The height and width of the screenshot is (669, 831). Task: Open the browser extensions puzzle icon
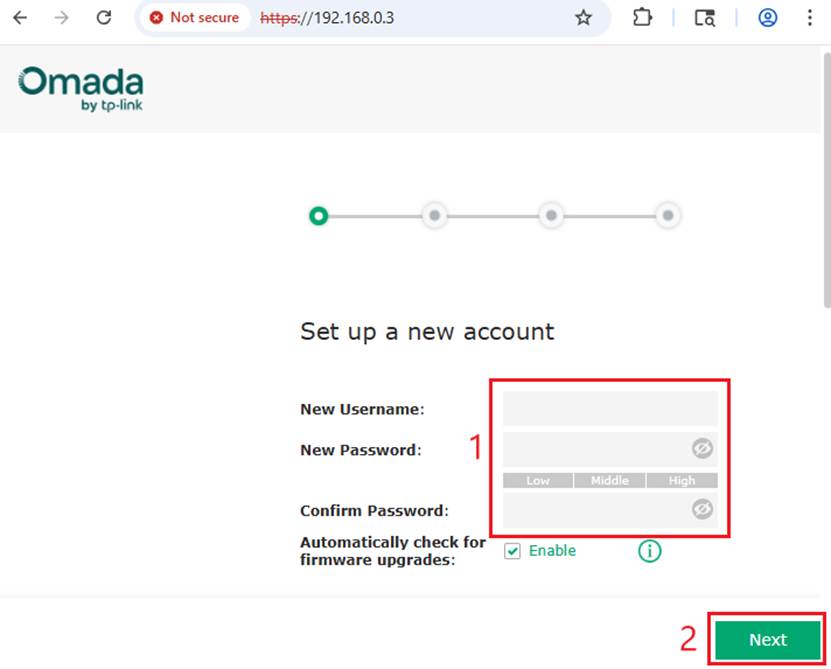pos(642,18)
